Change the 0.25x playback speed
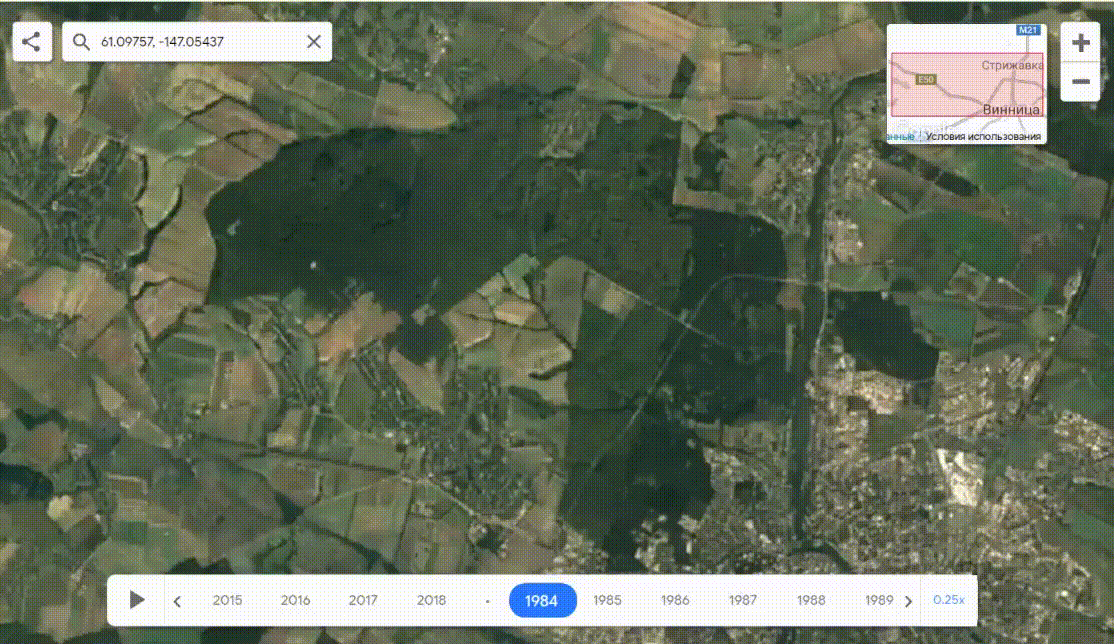This screenshot has width=1114, height=644. pos(948,600)
